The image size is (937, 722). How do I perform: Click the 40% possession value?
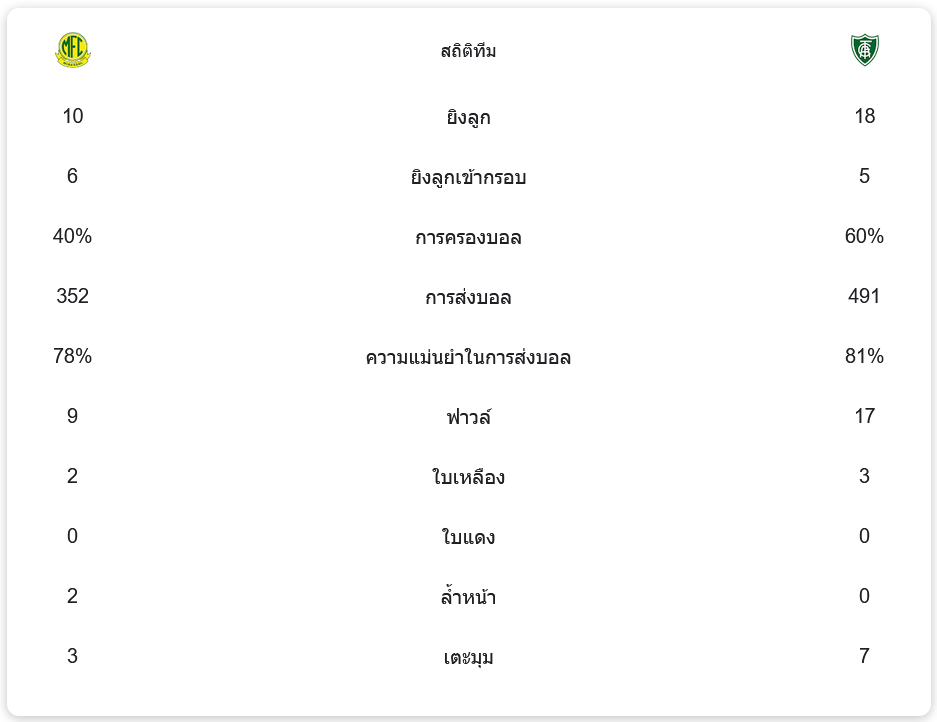coord(72,237)
